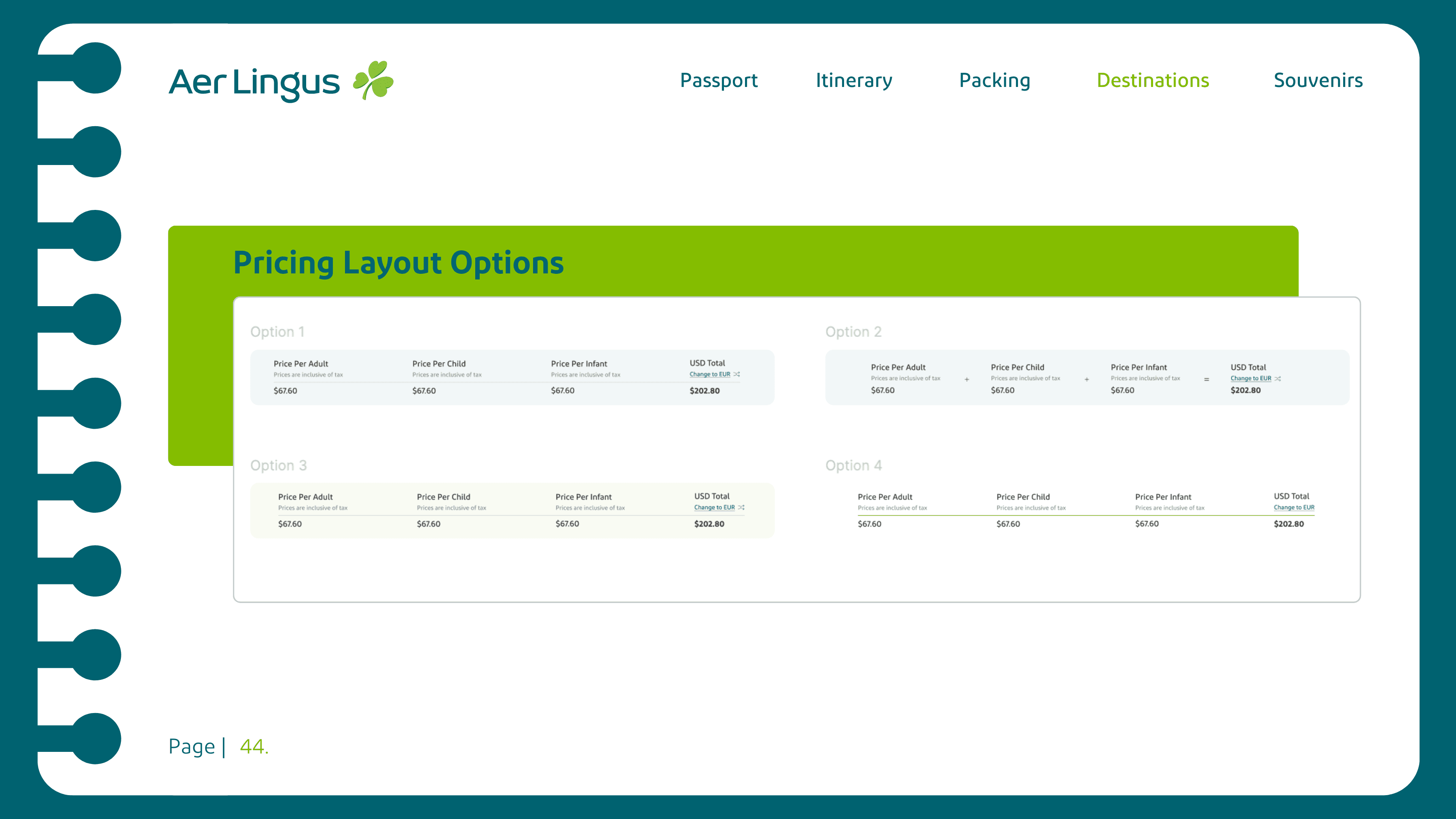The width and height of the screenshot is (1456, 819).
Task: Switch to the Itinerary tab
Action: (853, 80)
